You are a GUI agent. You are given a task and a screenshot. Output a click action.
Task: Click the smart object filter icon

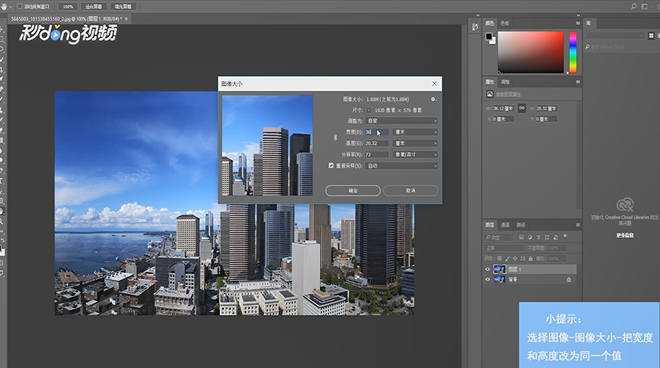tap(556, 237)
